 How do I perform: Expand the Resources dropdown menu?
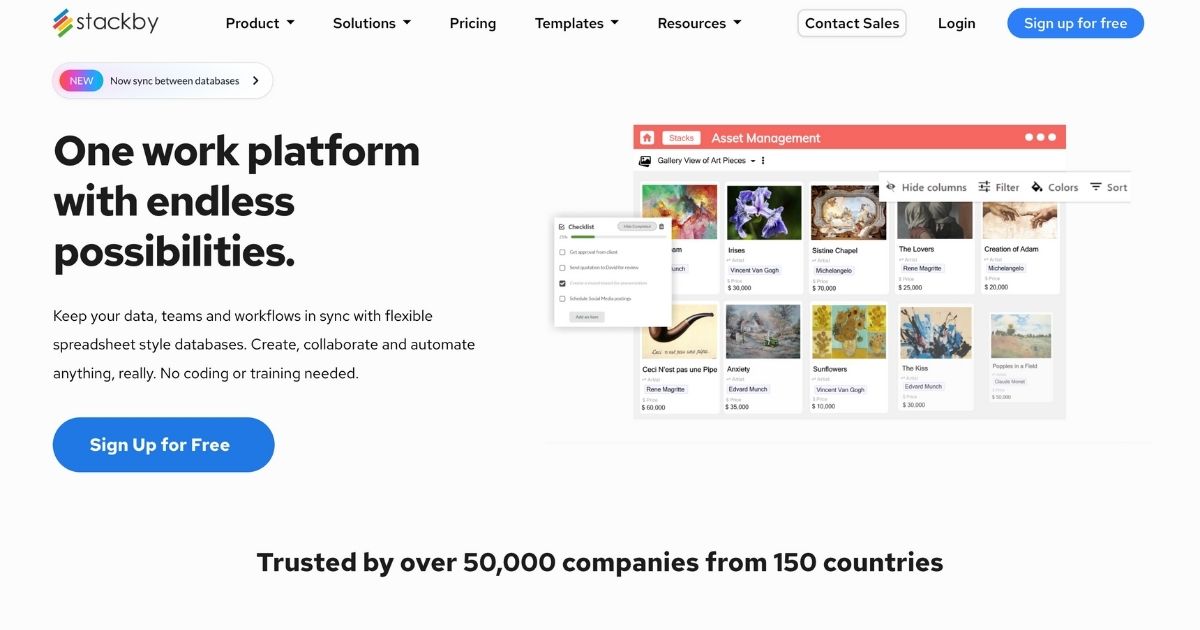[x=699, y=23]
